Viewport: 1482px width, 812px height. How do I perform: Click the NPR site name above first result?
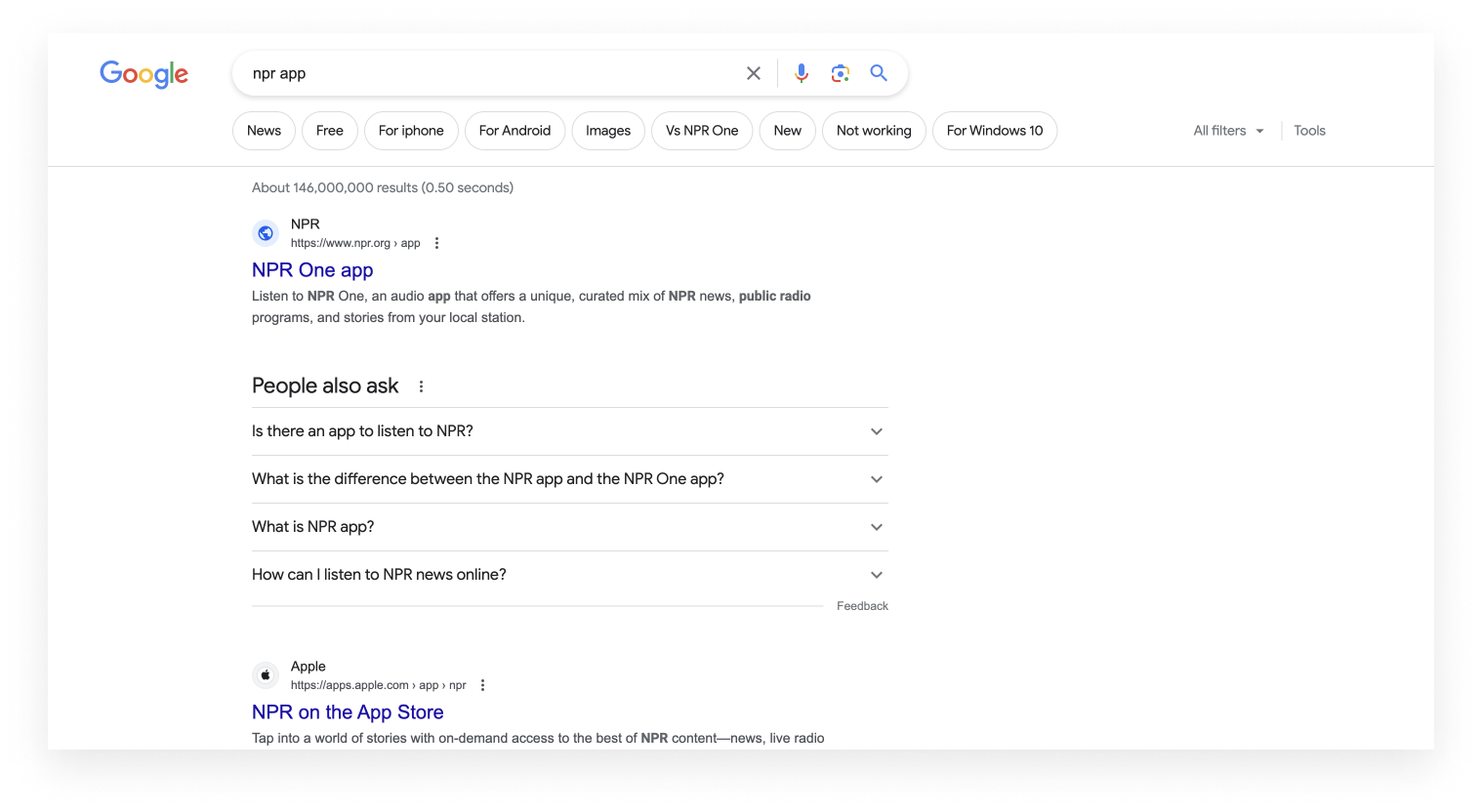point(306,224)
